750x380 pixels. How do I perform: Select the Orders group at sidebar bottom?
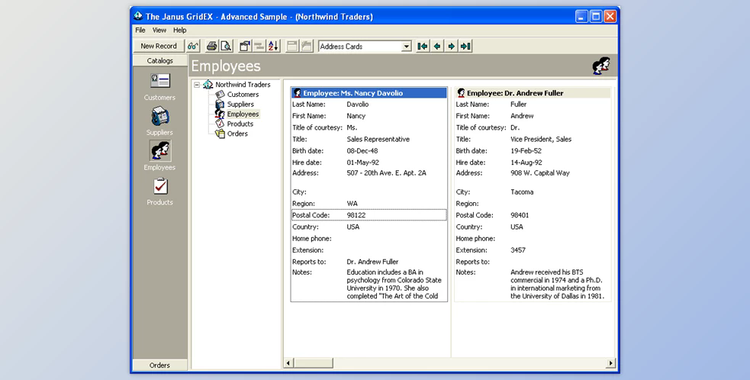click(x=160, y=365)
